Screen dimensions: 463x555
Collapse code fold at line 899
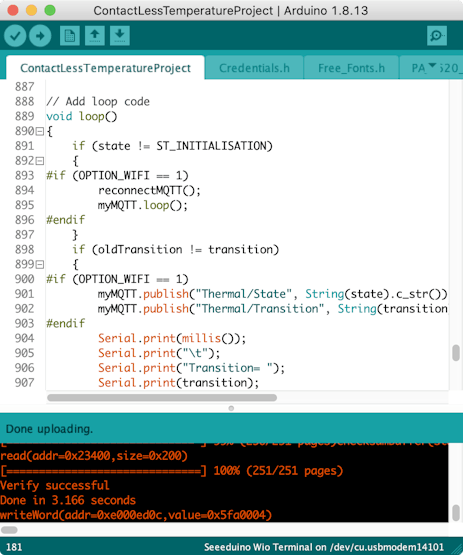[x=40, y=265]
